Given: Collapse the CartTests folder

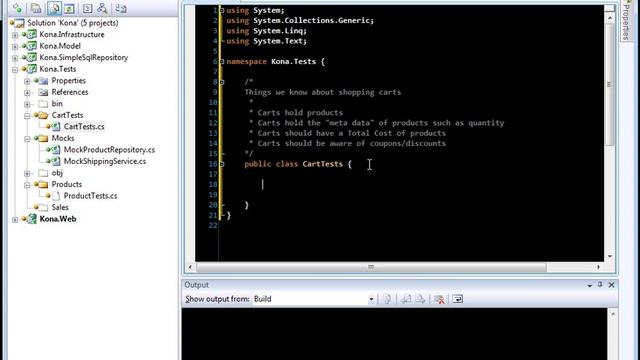Looking at the screenshot, I should pyautogui.click(x=27, y=116).
